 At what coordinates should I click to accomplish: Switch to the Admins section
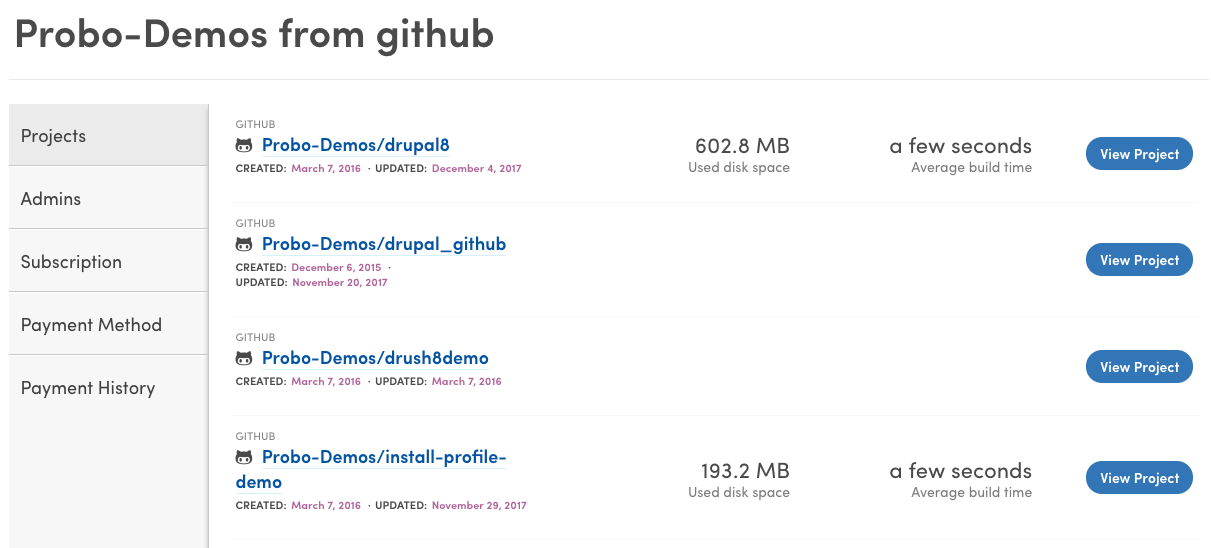(x=108, y=199)
